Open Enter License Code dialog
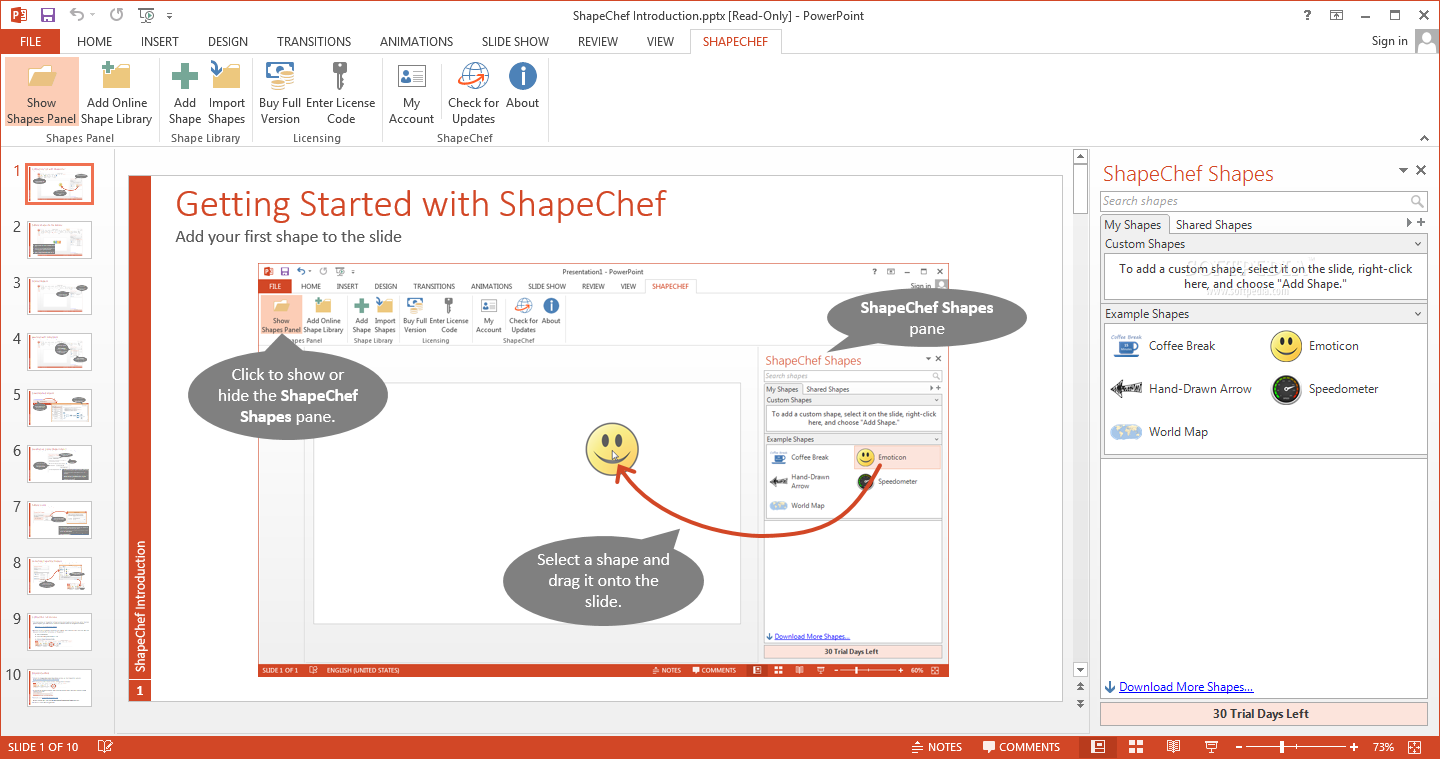Viewport: 1440px width, 759px height. (x=341, y=93)
